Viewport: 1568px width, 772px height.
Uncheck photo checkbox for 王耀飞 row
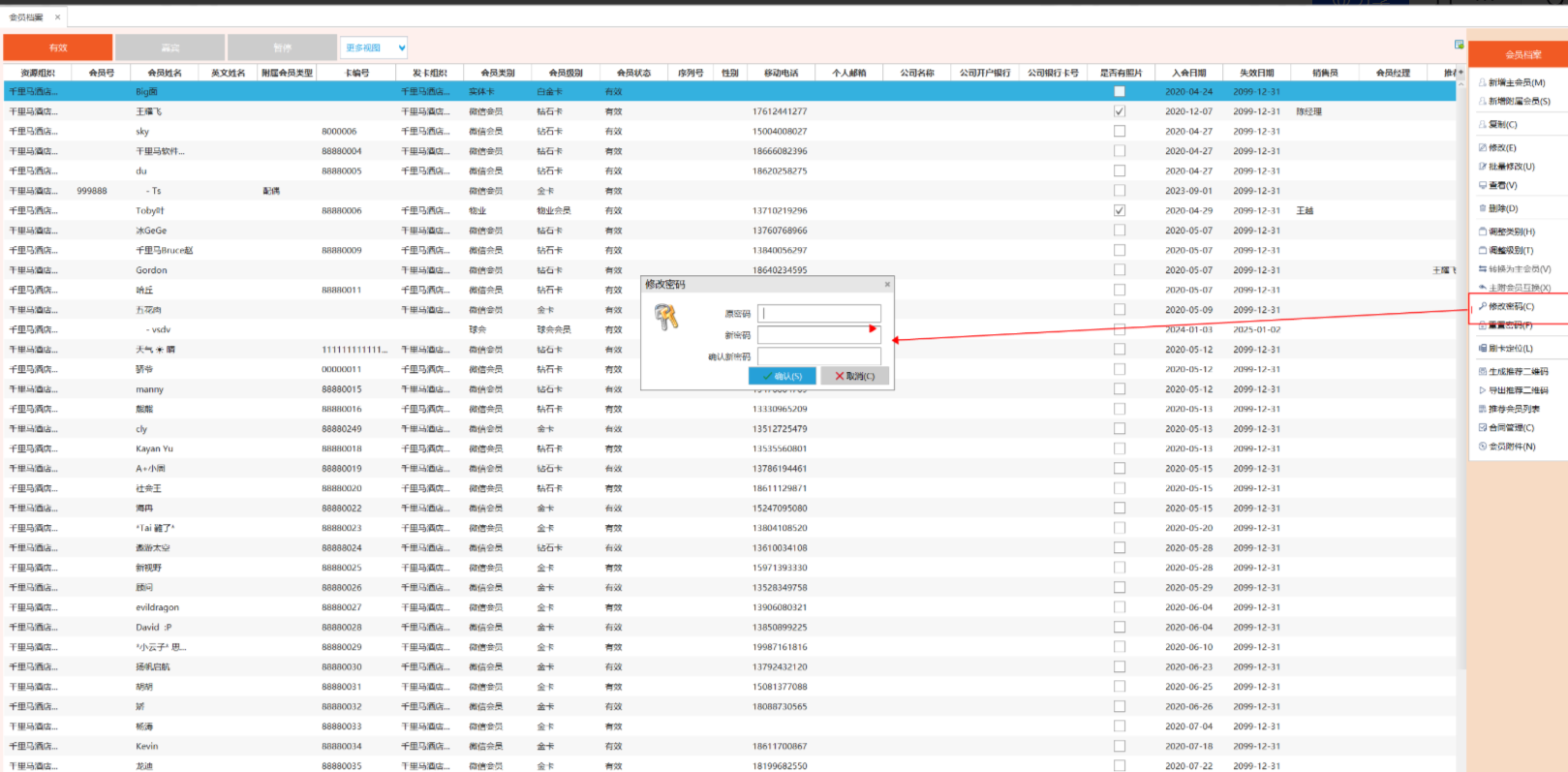pyautogui.click(x=1120, y=111)
